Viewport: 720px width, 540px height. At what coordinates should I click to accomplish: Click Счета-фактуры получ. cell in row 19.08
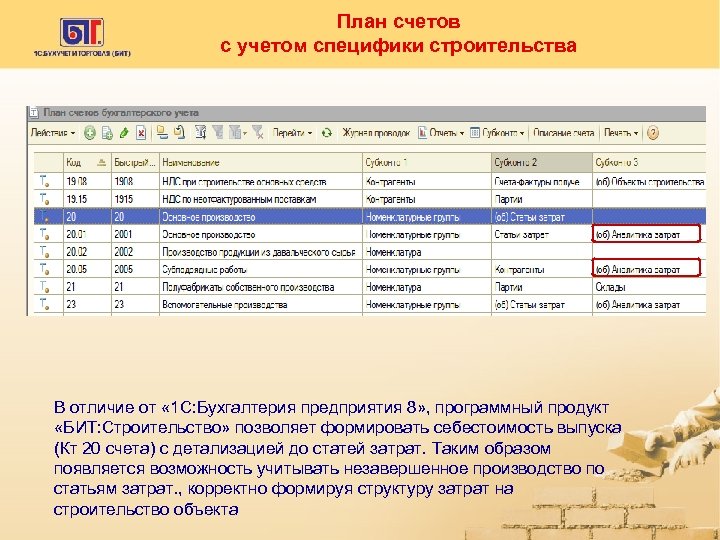point(542,182)
